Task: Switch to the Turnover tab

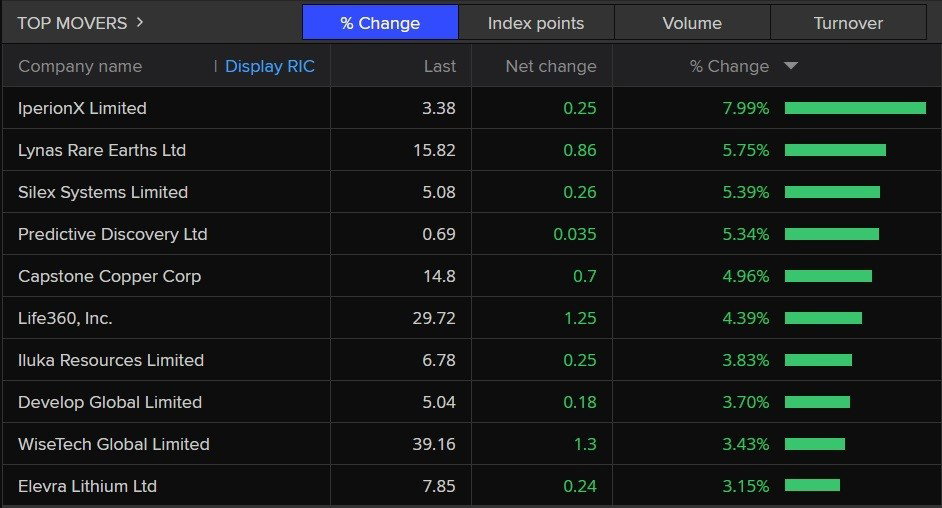Action: 848,23
